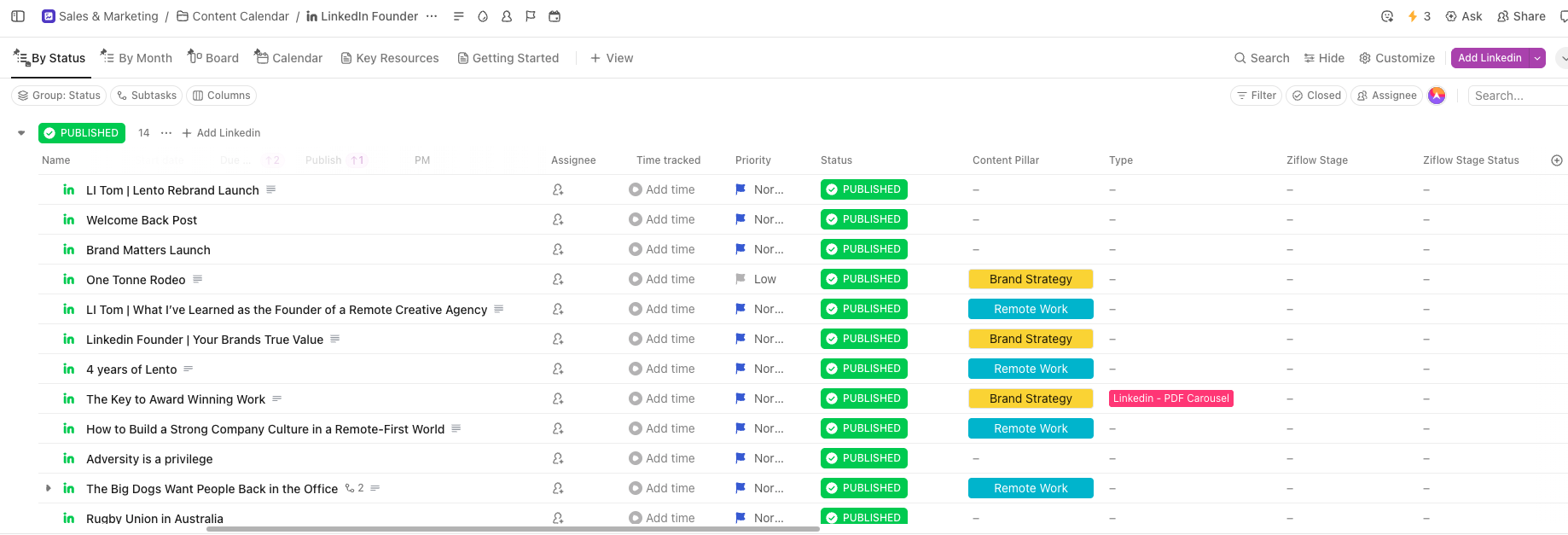
Task: Open list description icon in header
Action: [458, 16]
